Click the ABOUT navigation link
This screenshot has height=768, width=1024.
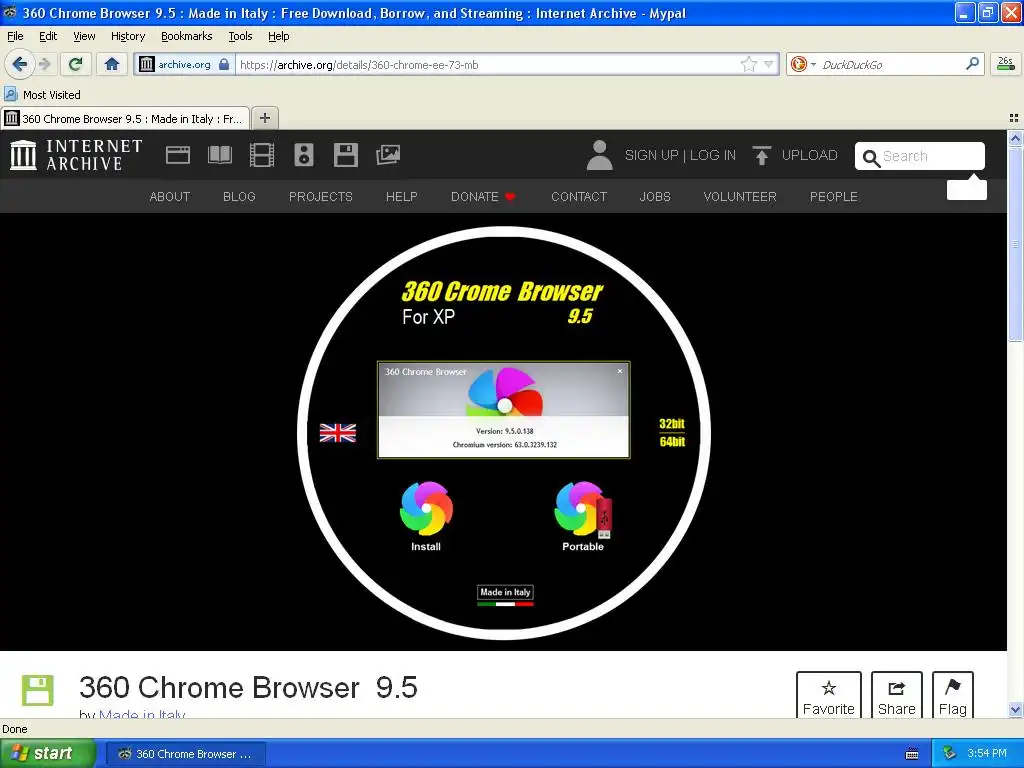pos(170,197)
